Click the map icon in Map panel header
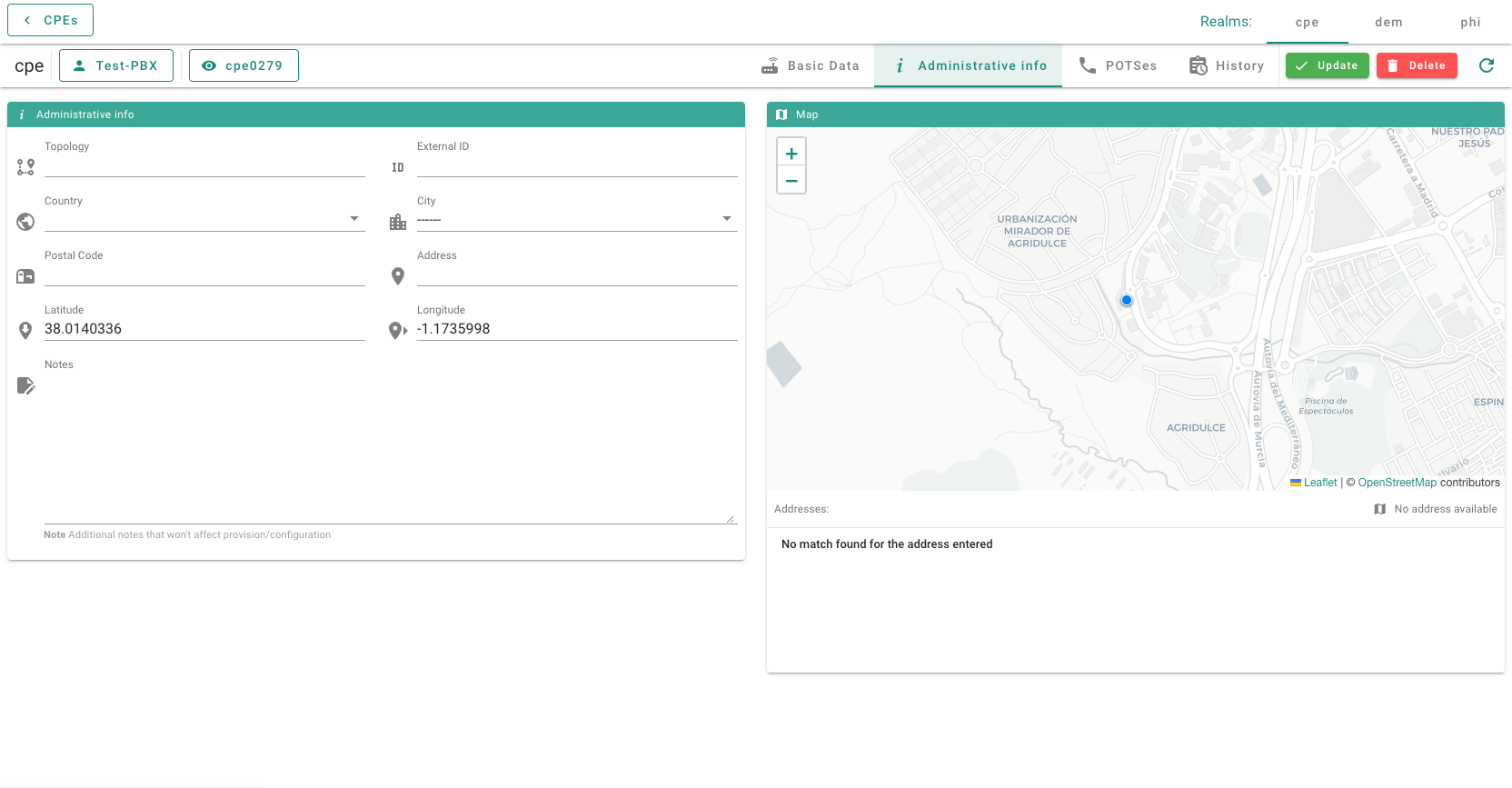Screen dimensions: 1512x788 [781, 115]
